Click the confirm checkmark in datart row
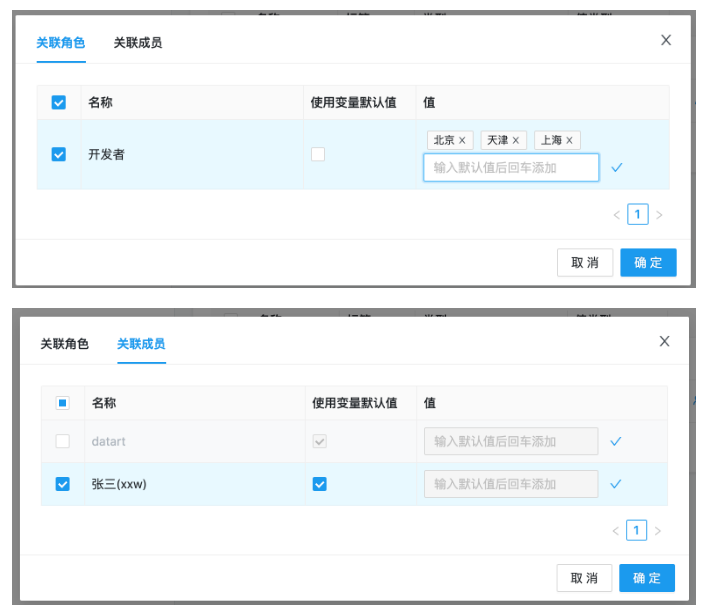The height and width of the screenshot is (612, 706). pos(616,441)
